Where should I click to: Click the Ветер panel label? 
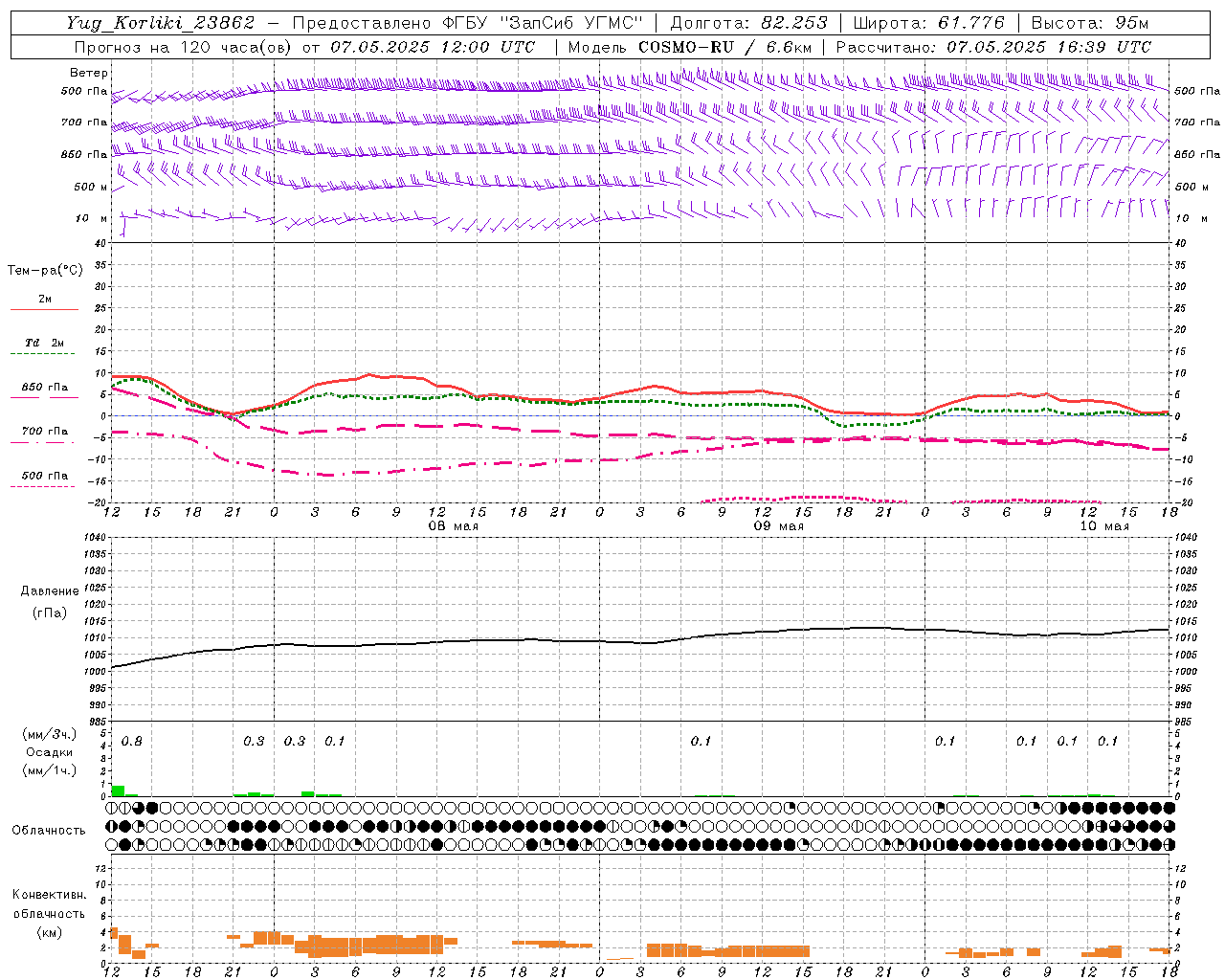click(x=89, y=73)
